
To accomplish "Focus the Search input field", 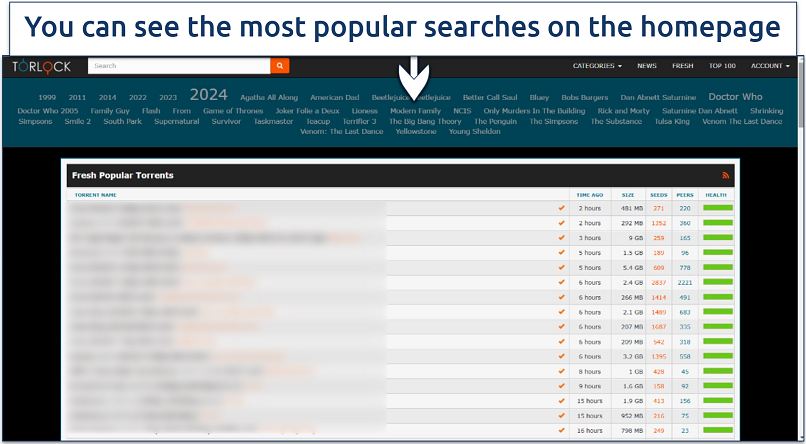I will pyautogui.click(x=179, y=66).
